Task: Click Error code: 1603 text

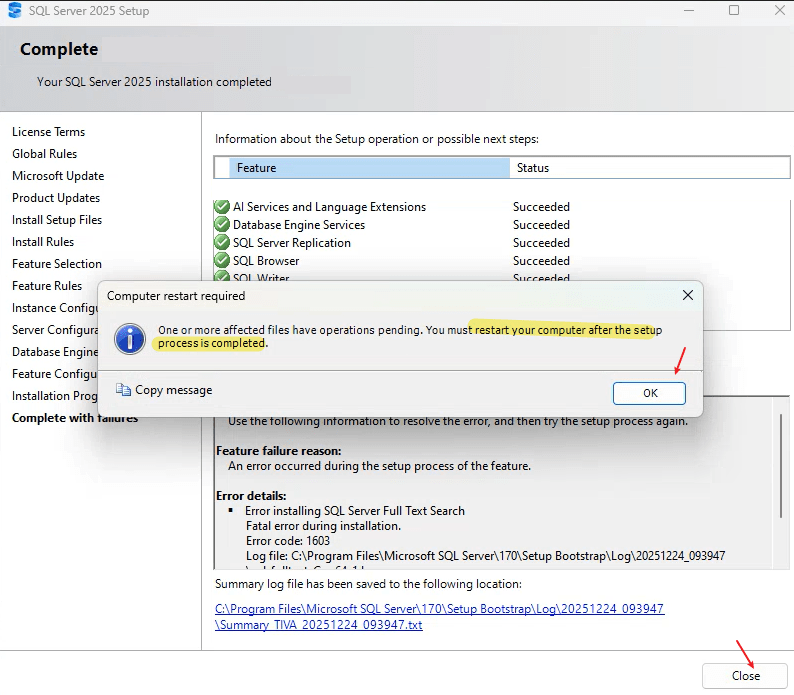Action: 288,541
